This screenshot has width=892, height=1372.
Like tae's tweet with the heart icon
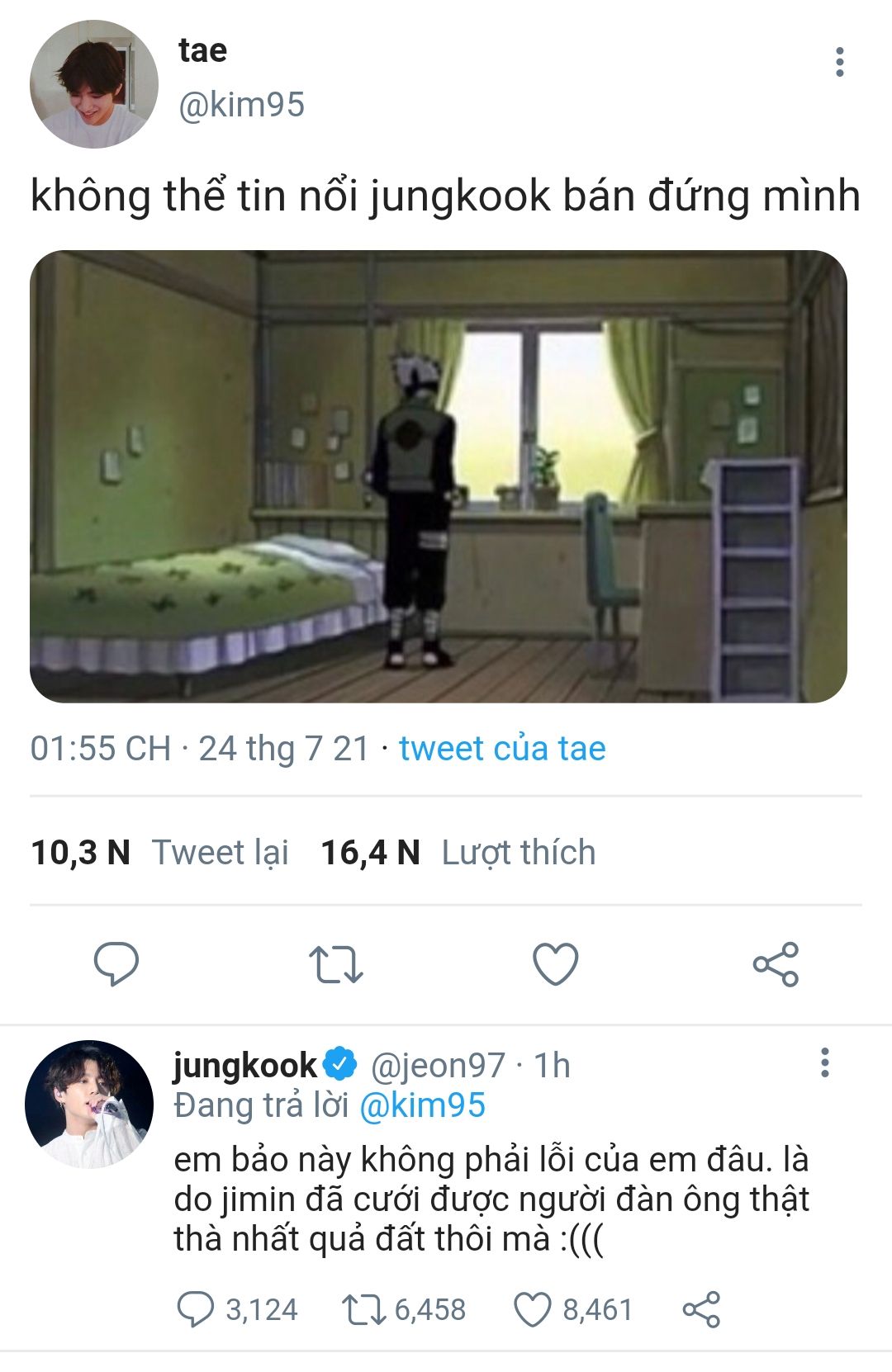[555, 963]
